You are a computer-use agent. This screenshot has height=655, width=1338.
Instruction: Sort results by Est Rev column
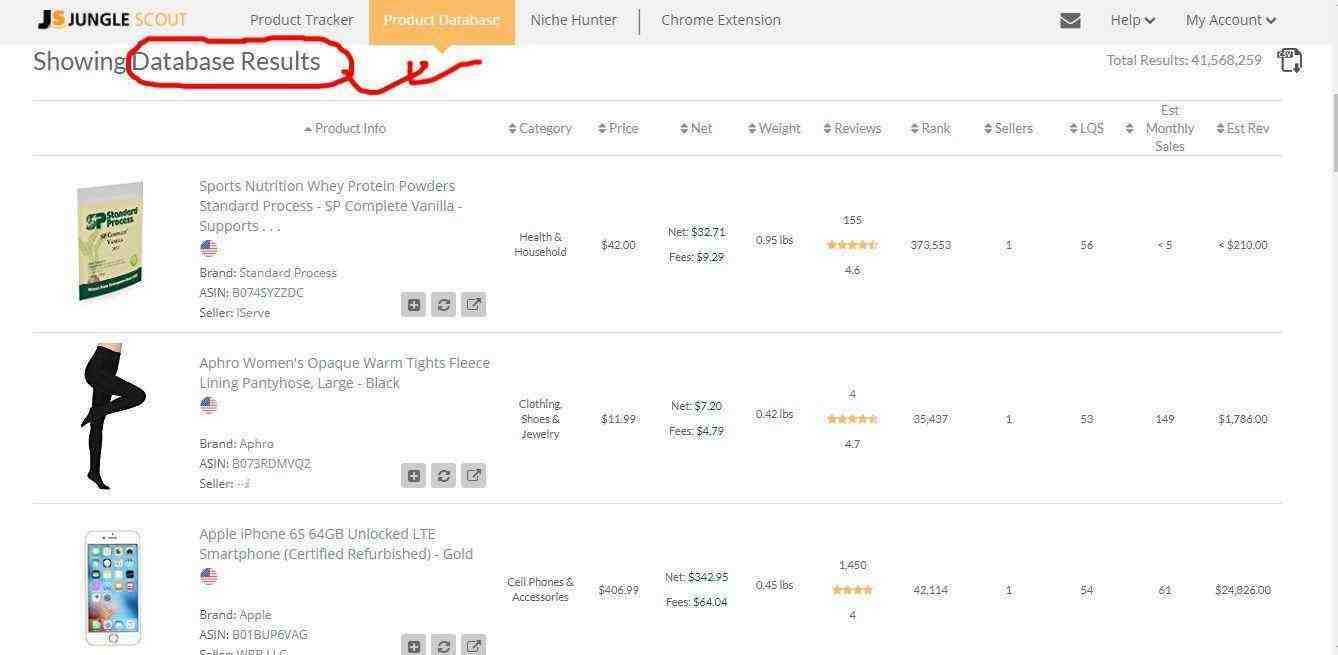[x=1243, y=128]
